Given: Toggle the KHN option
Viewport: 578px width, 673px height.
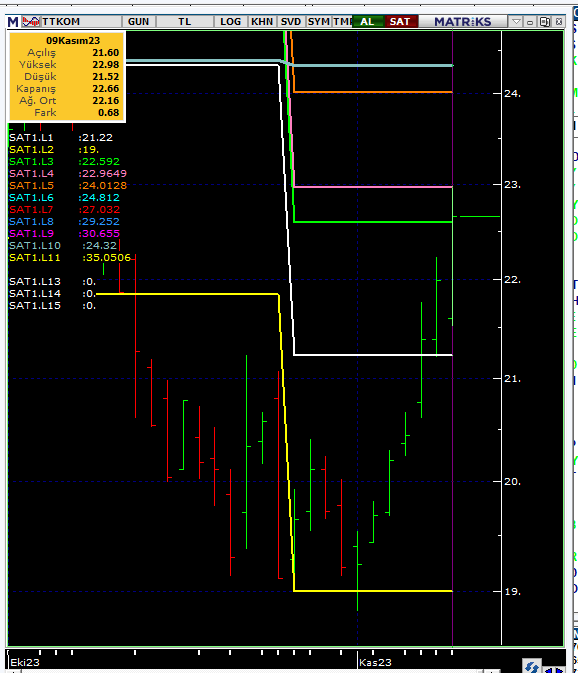Looking at the screenshot, I should [x=262, y=22].
